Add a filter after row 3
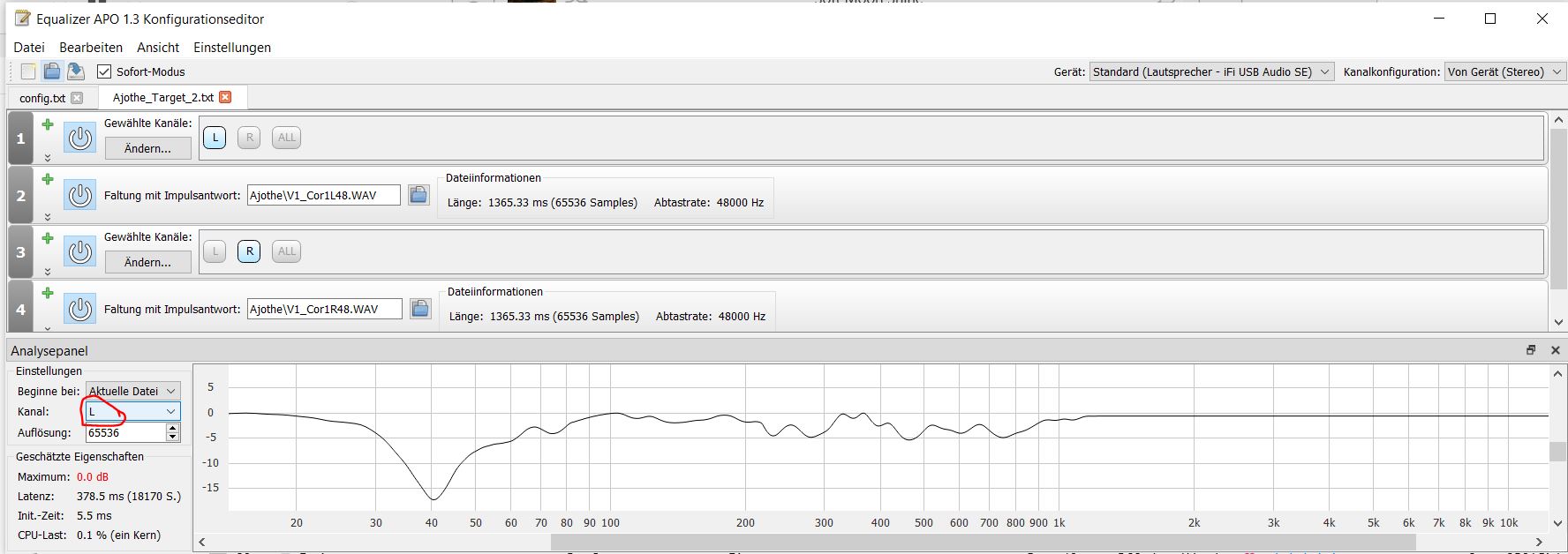 tap(48, 238)
